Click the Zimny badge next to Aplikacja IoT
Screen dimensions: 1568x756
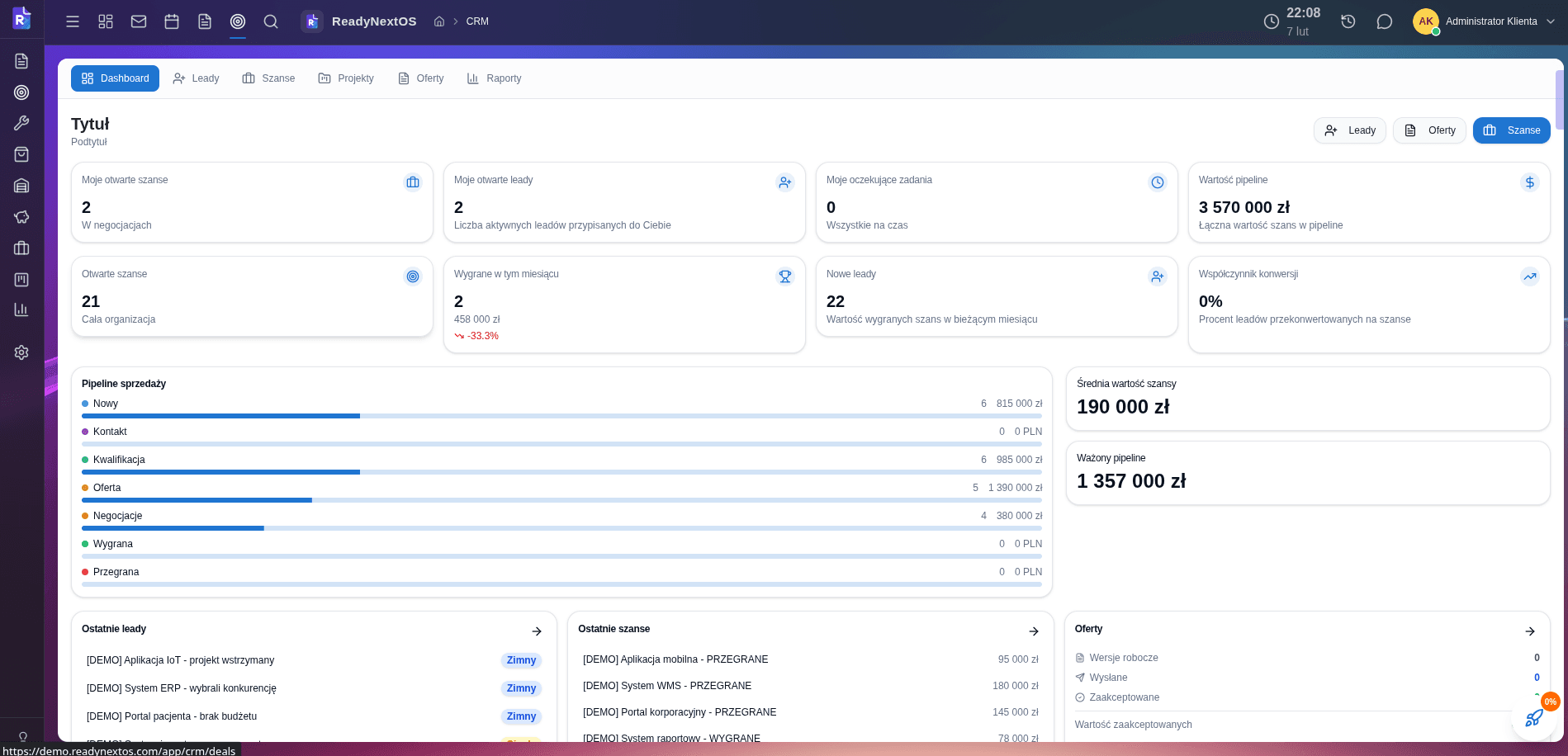click(x=521, y=660)
